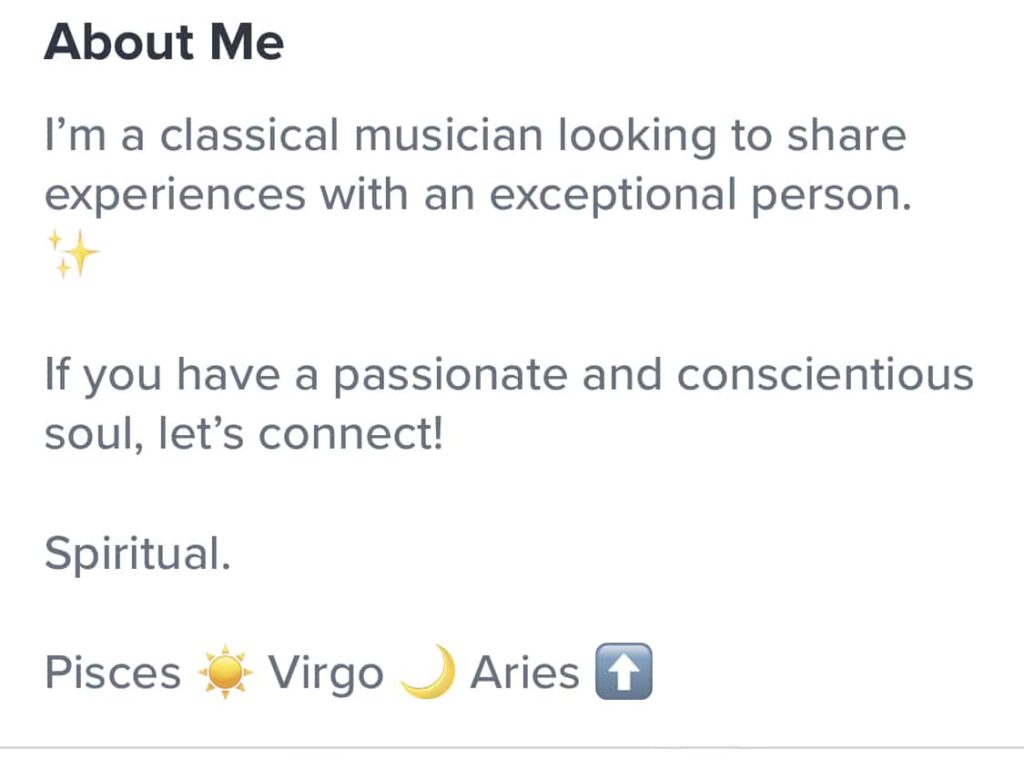
Task: Select the word "soul,"
Action: [94, 435]
